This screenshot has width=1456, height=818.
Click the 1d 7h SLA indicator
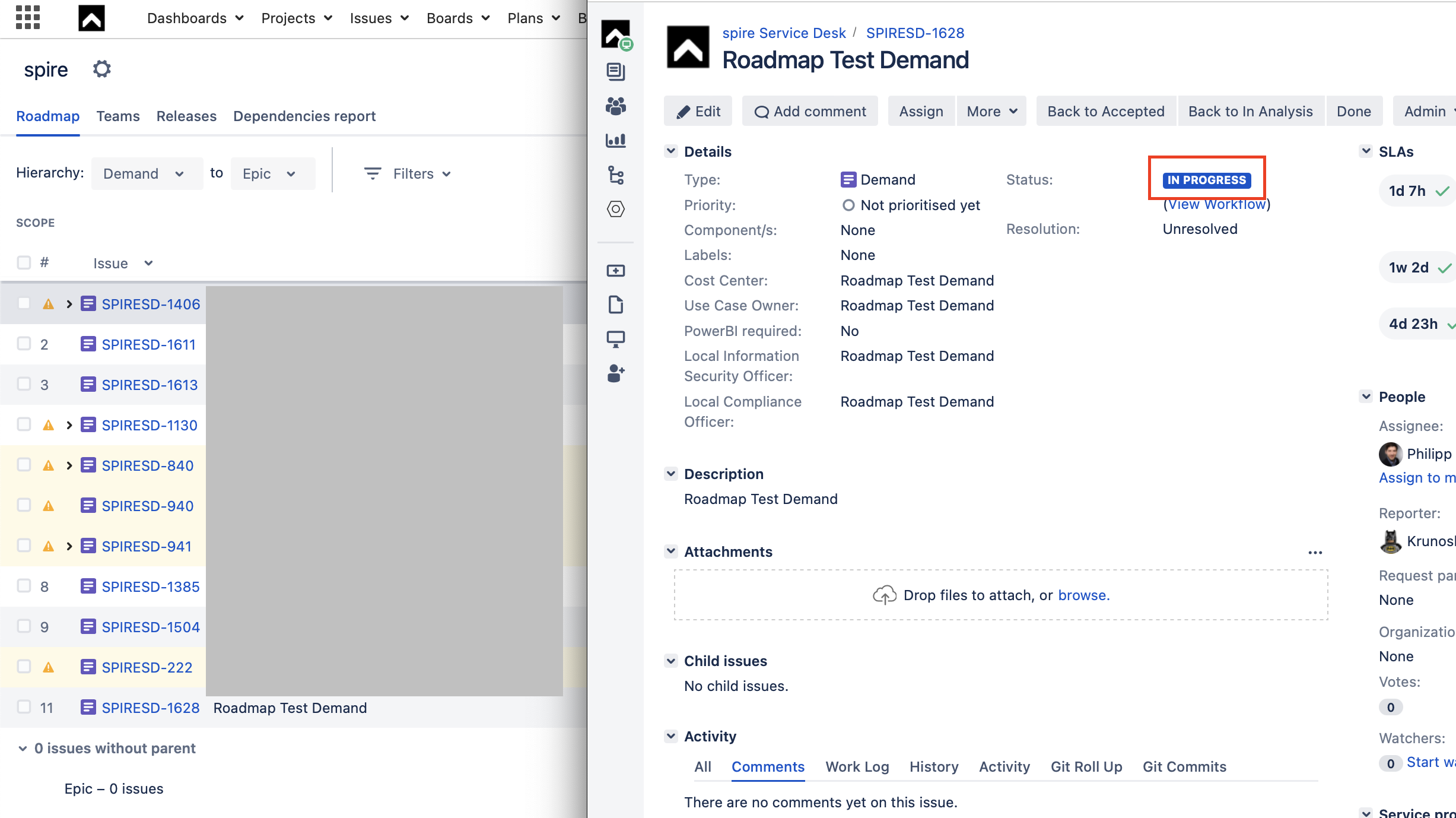tap(1418, 191)
